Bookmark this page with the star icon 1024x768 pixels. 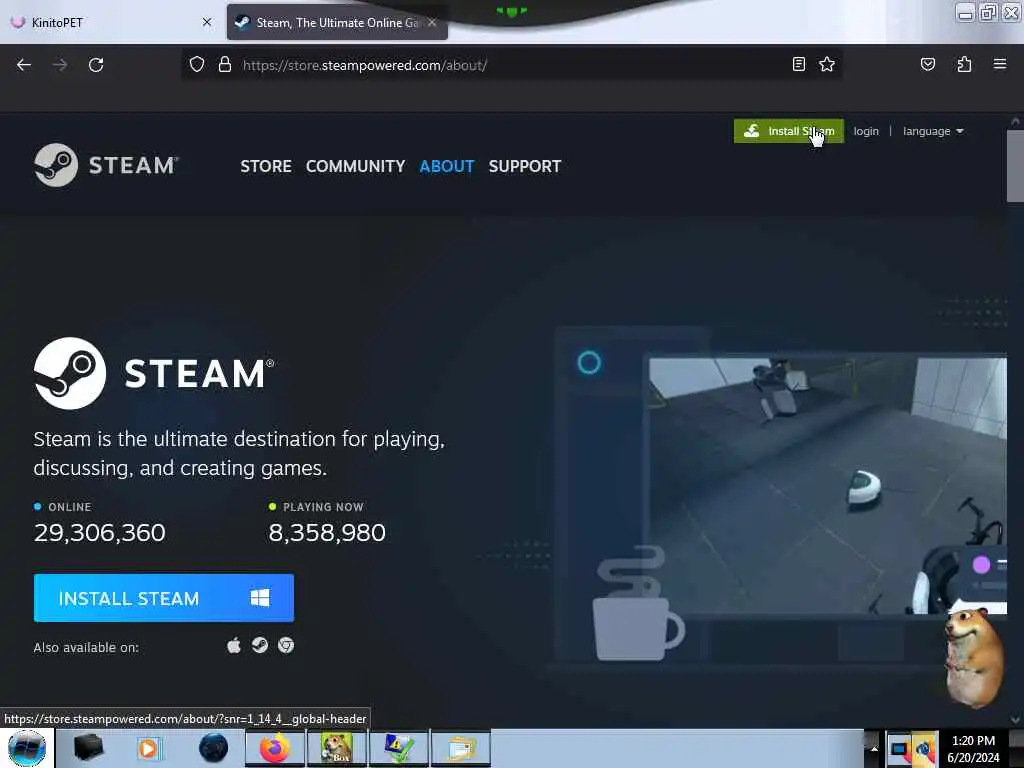click(827, 64)
